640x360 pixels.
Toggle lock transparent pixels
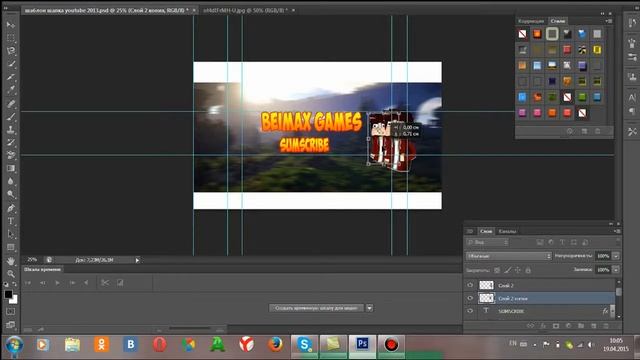click(x=497, y=270)
